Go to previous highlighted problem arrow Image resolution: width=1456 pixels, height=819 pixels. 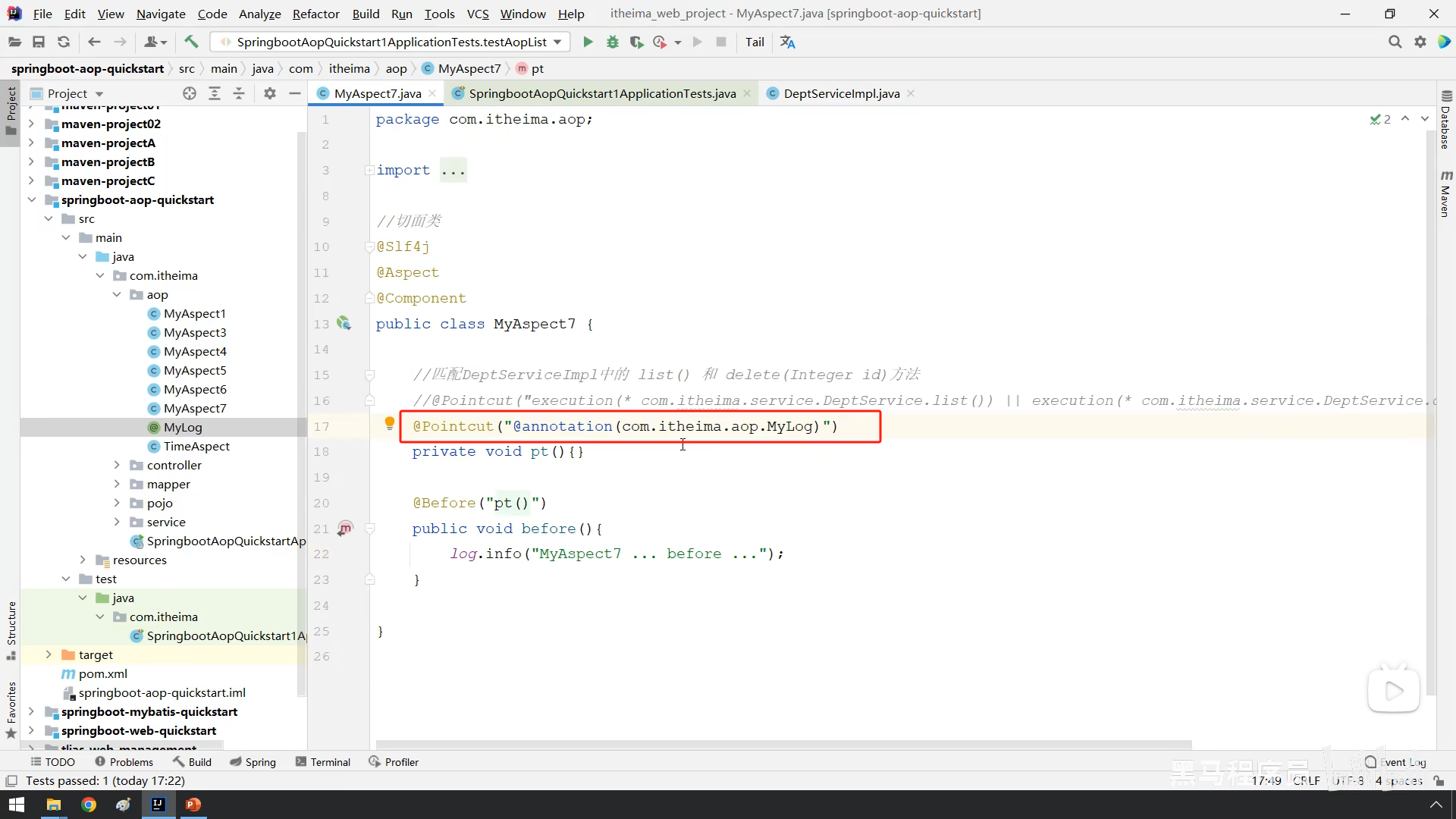tap(1405, 119)
